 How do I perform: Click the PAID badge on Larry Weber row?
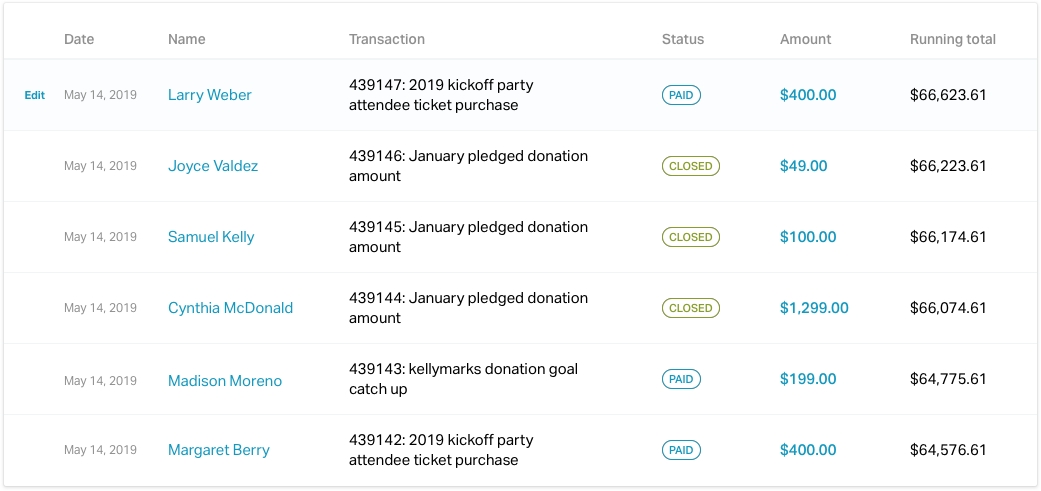pos(681,95)
